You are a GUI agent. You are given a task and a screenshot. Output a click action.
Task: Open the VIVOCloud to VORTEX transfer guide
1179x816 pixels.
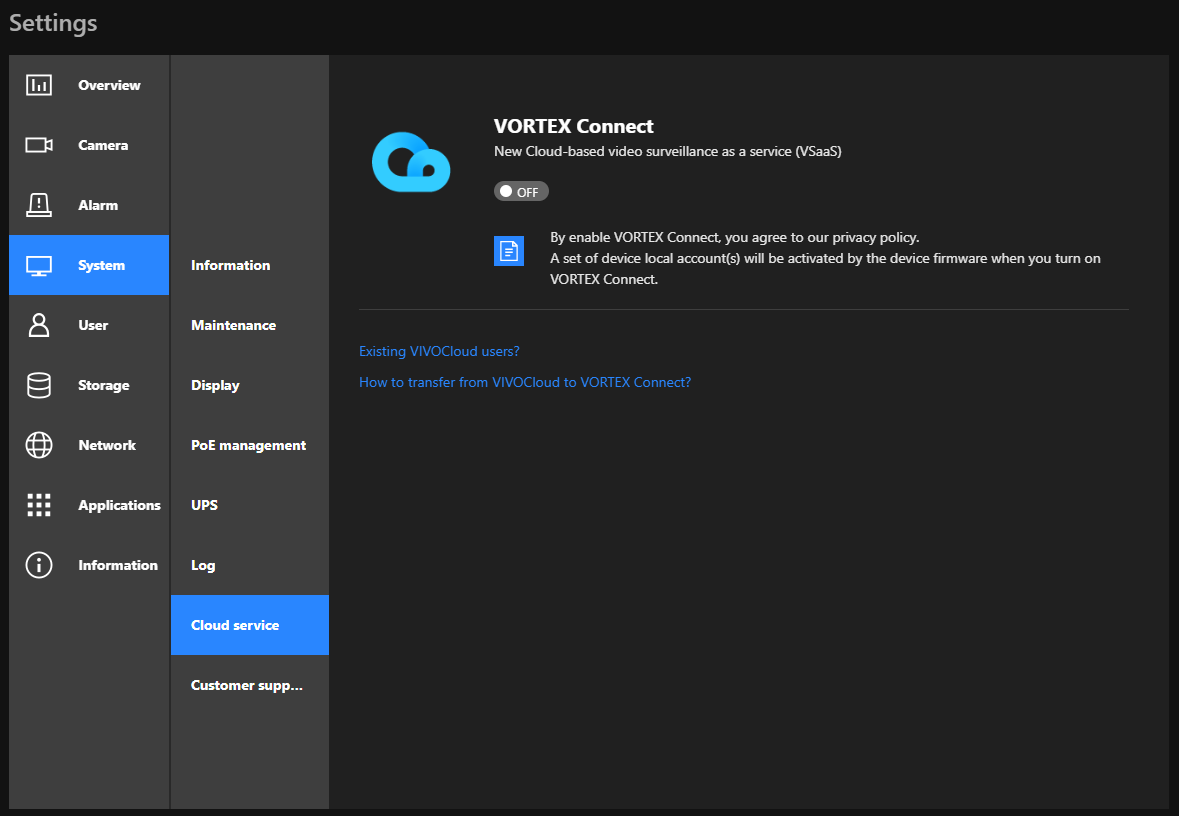pyautogui.click(x=525, y=382)
